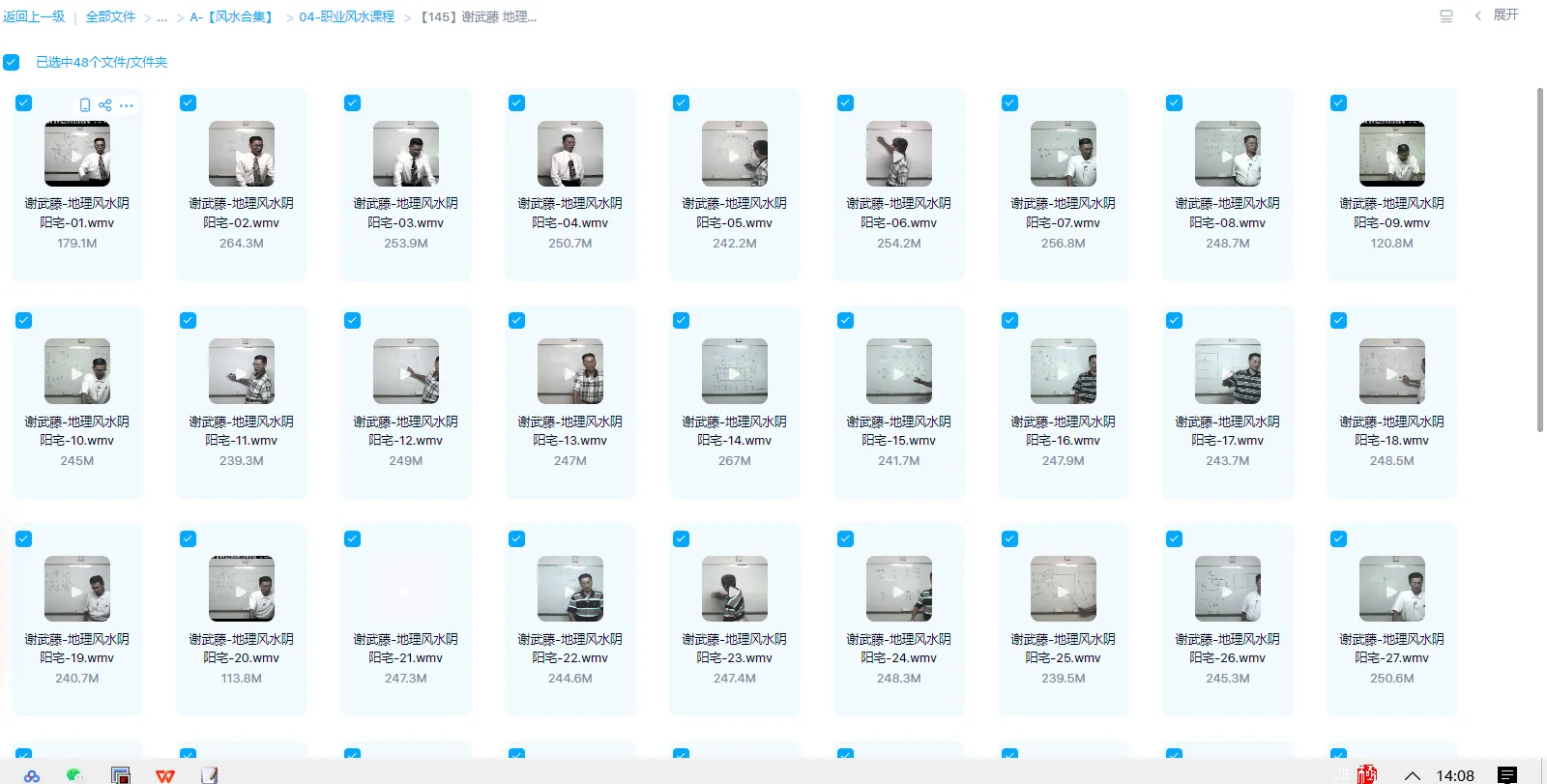Click the red input-method icon in the tray
Screen dimensions: 1547x784
coord(1367,774)
